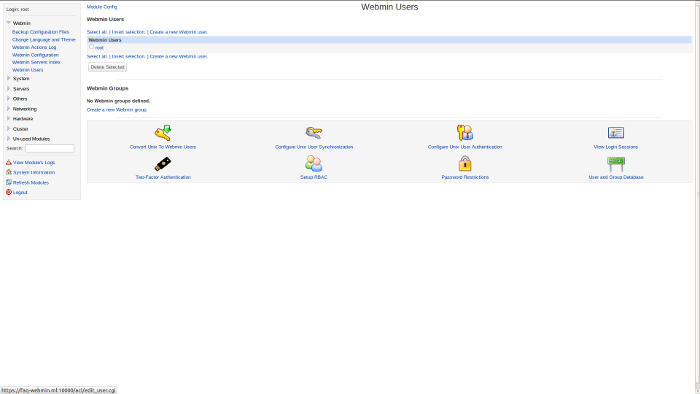Click upper Select all link

pyautogui.click(x=97, y=32)
